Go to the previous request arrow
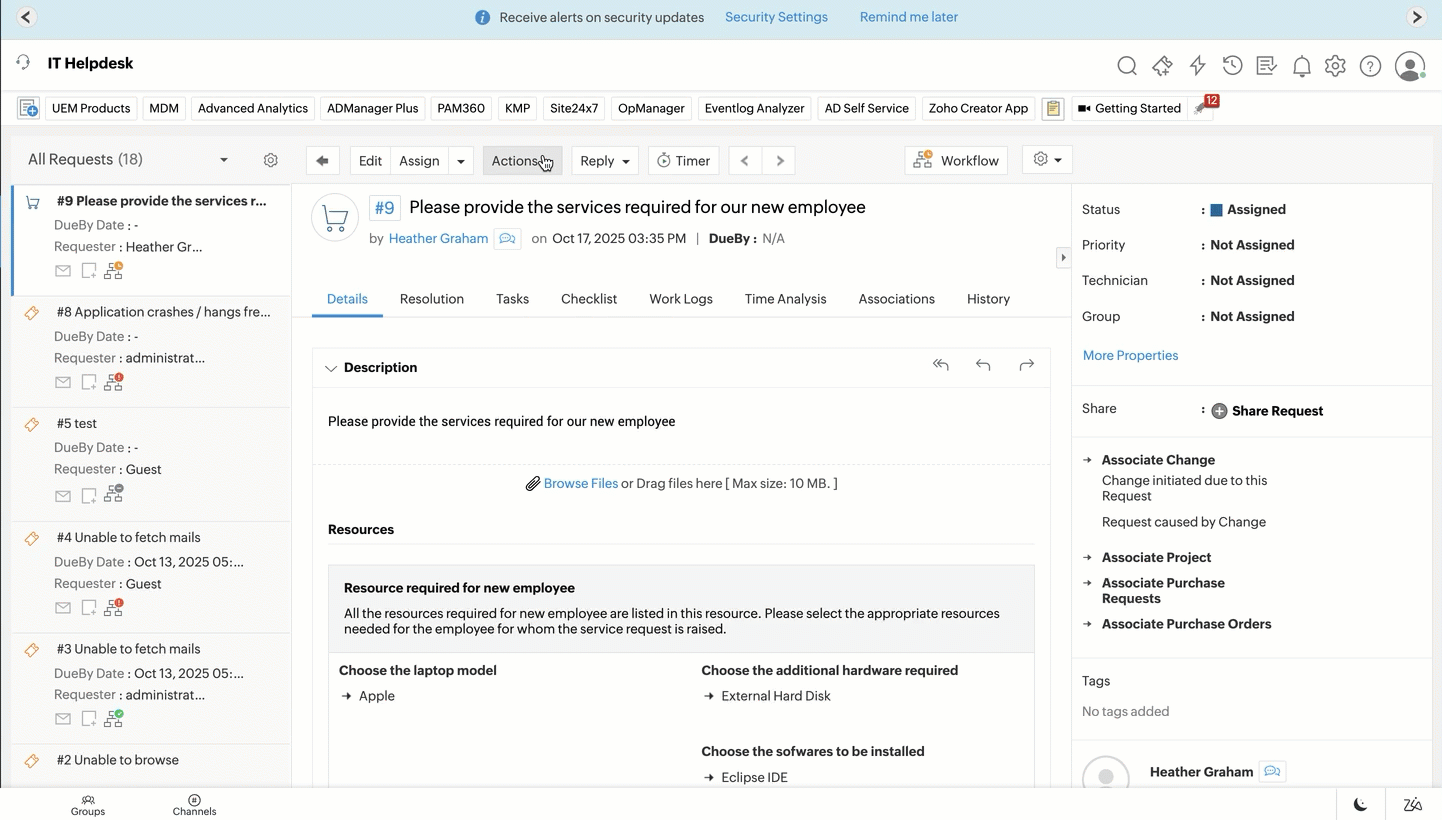Viewport: 1442px width, 820px height. [x=745, y=160]
